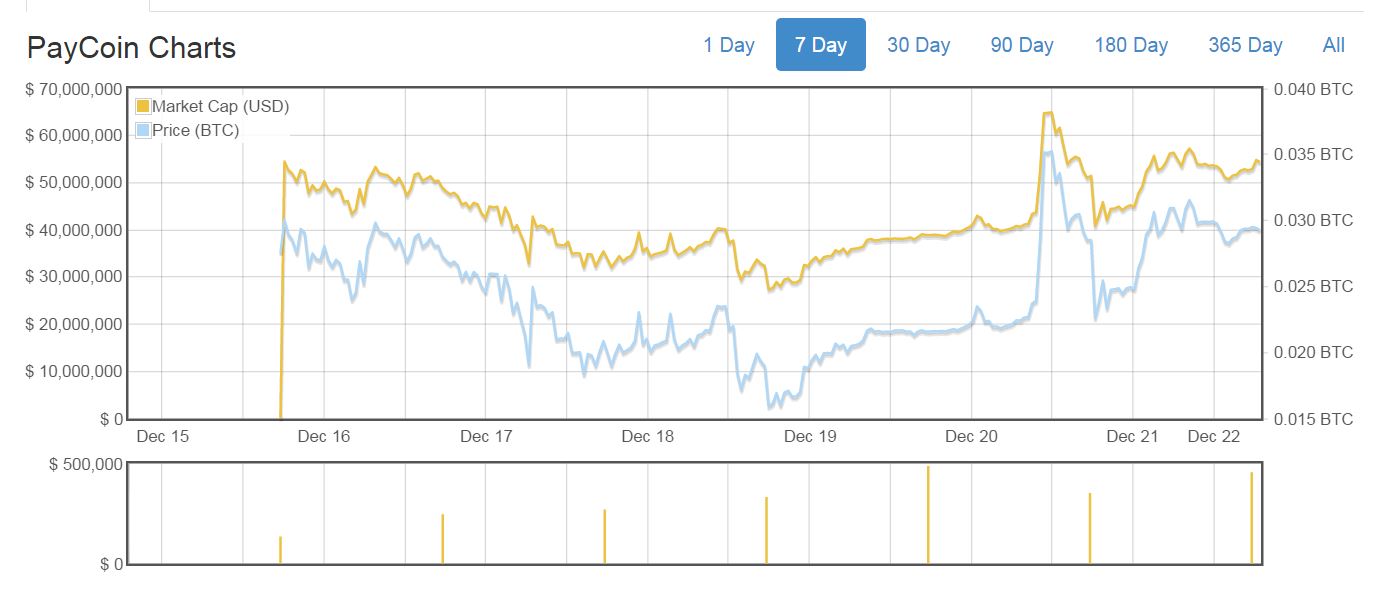Toggle Price (BTC) legend entry
Viewport: 1394px width, 612px height.
pyautogui.click(x=195, y=130)
